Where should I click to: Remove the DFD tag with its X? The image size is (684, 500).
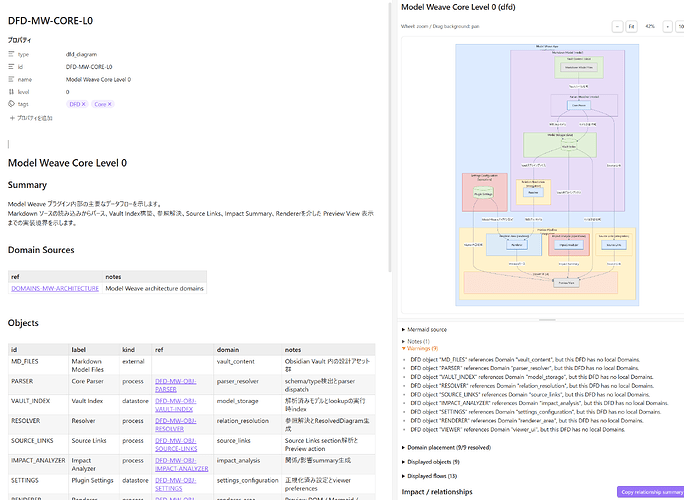click(x=83, y=104)
